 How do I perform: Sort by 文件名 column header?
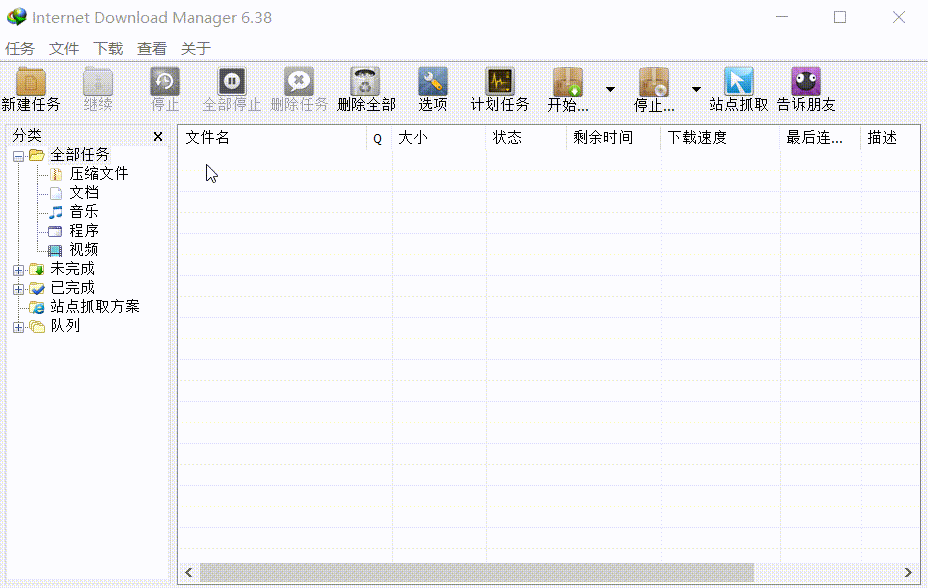[272, 138]
